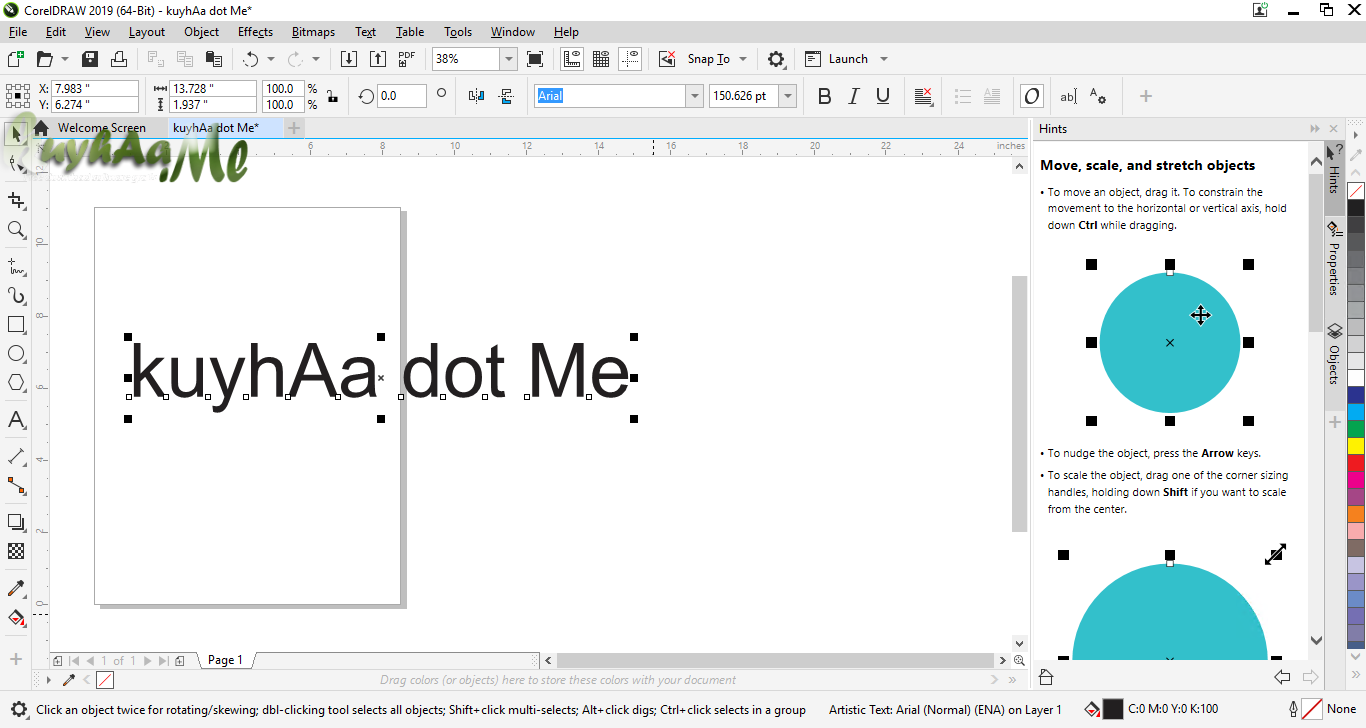Open the Edit Text dialog (ab icon)

coord(1068,96)
